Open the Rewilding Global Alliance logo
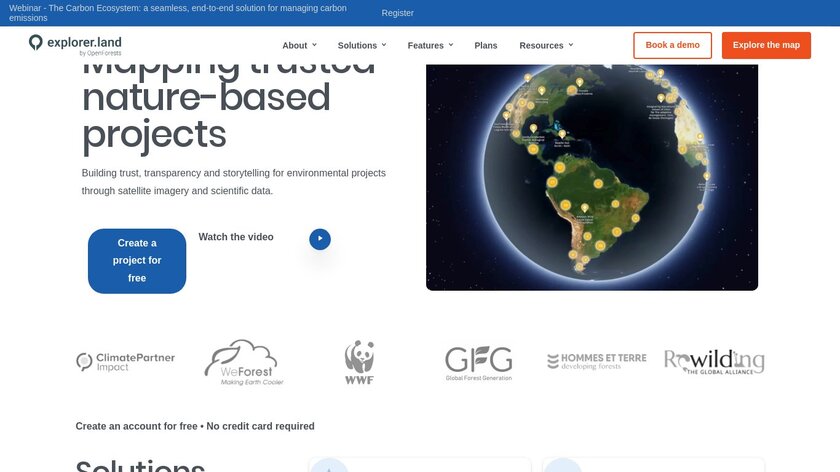The image size is (840, 472). pos(714,361)
